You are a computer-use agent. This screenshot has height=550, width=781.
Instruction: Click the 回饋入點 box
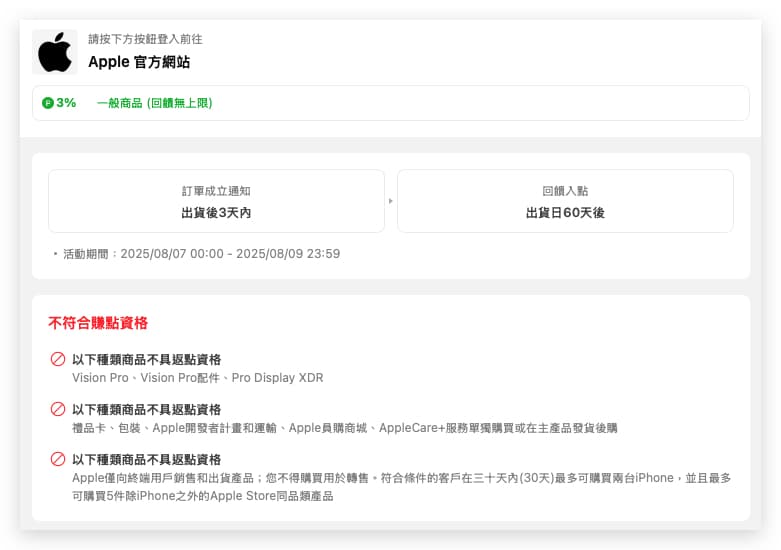point(565,201)
